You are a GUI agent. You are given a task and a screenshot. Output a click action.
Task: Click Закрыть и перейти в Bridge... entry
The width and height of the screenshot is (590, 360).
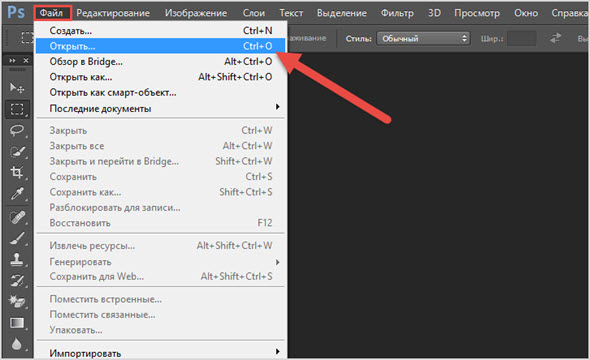pos(160,161)
